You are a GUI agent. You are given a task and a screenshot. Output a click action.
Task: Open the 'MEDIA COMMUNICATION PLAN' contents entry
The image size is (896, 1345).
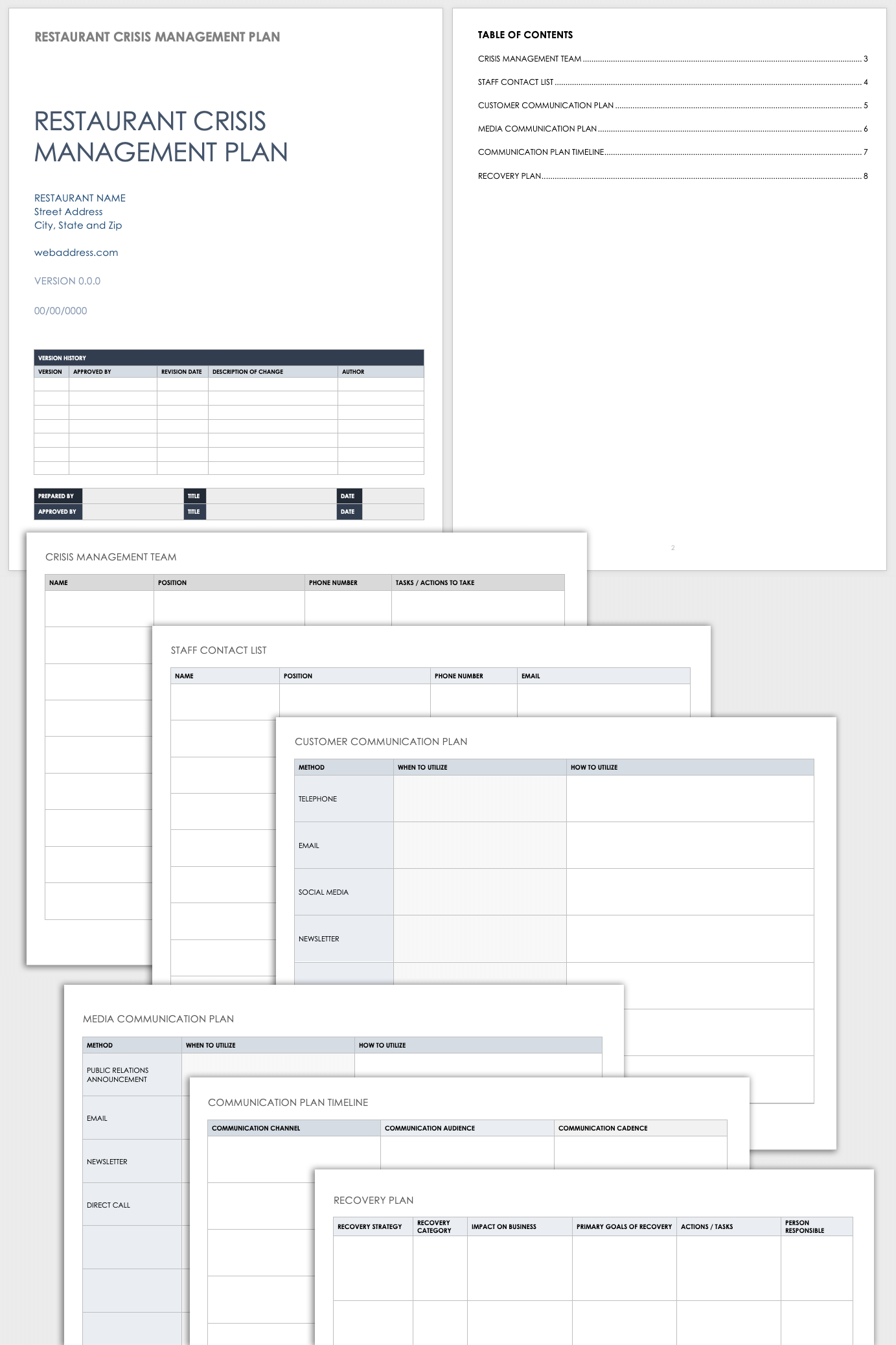click(672, 129)
